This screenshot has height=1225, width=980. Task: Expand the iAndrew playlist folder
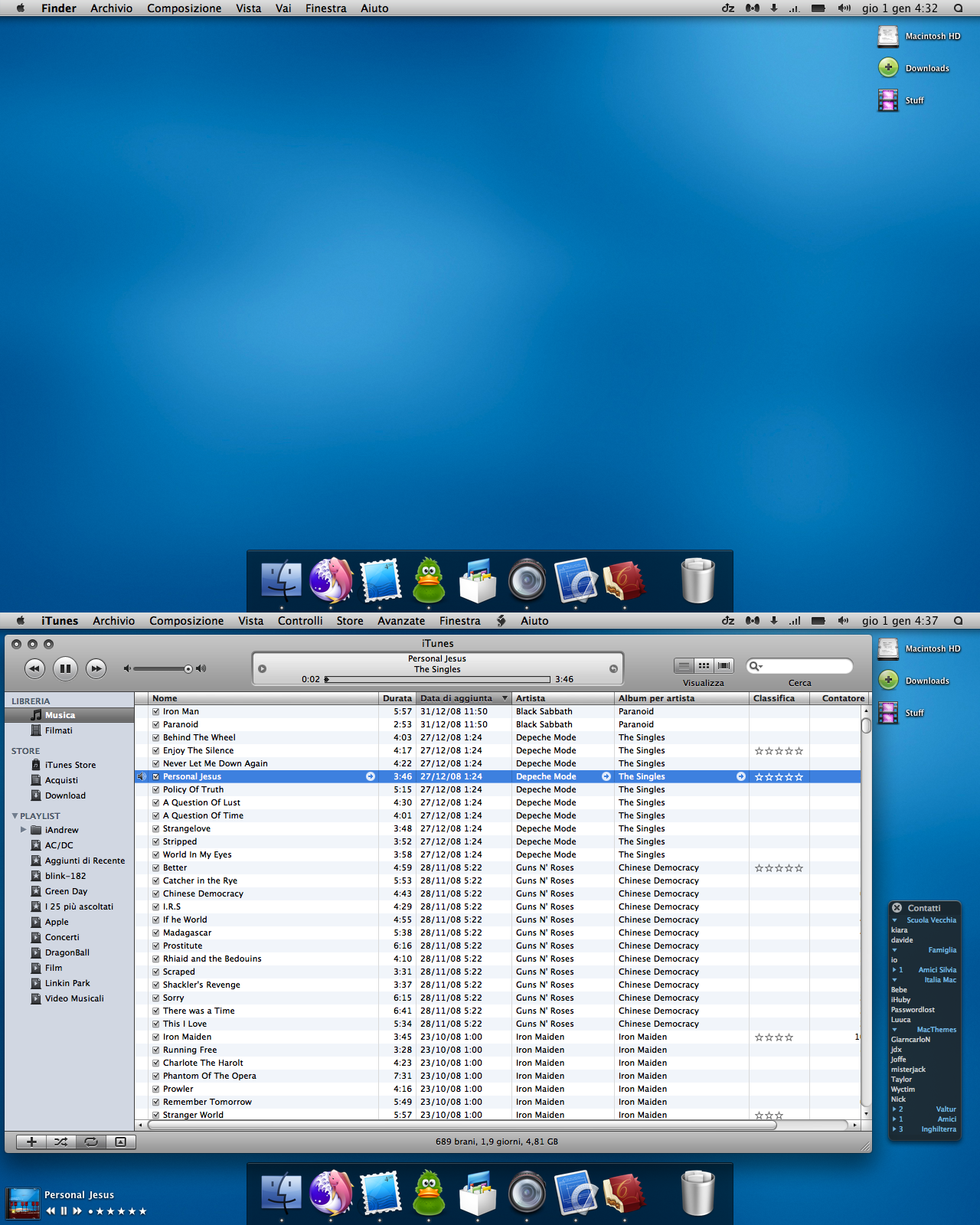pos(23,830)
